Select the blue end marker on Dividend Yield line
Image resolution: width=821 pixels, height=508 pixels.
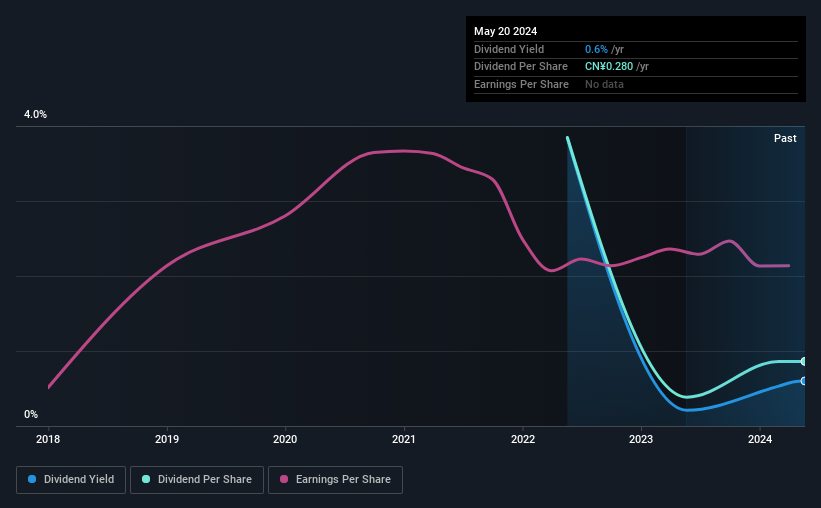(x=803, y=381)
